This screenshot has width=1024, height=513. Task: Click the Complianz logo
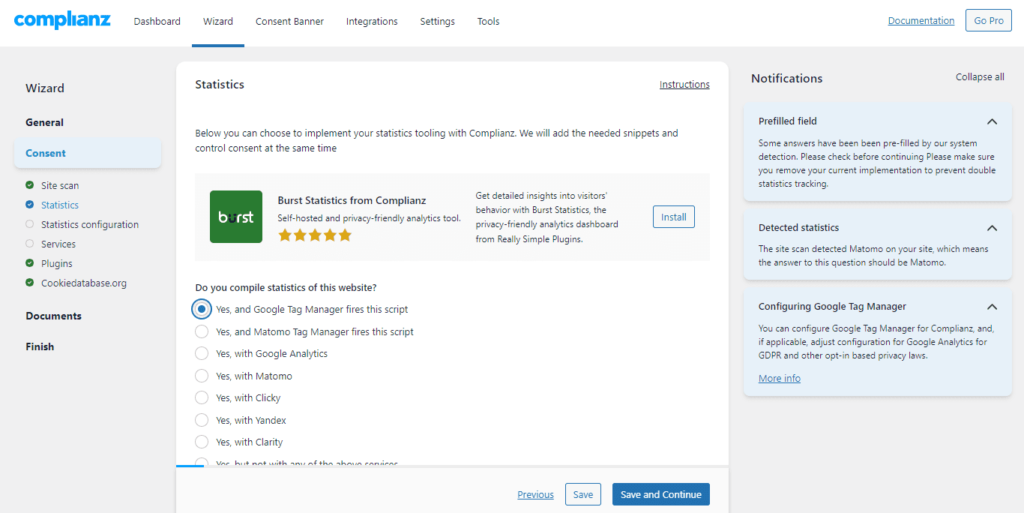click(x=62, y=21)
